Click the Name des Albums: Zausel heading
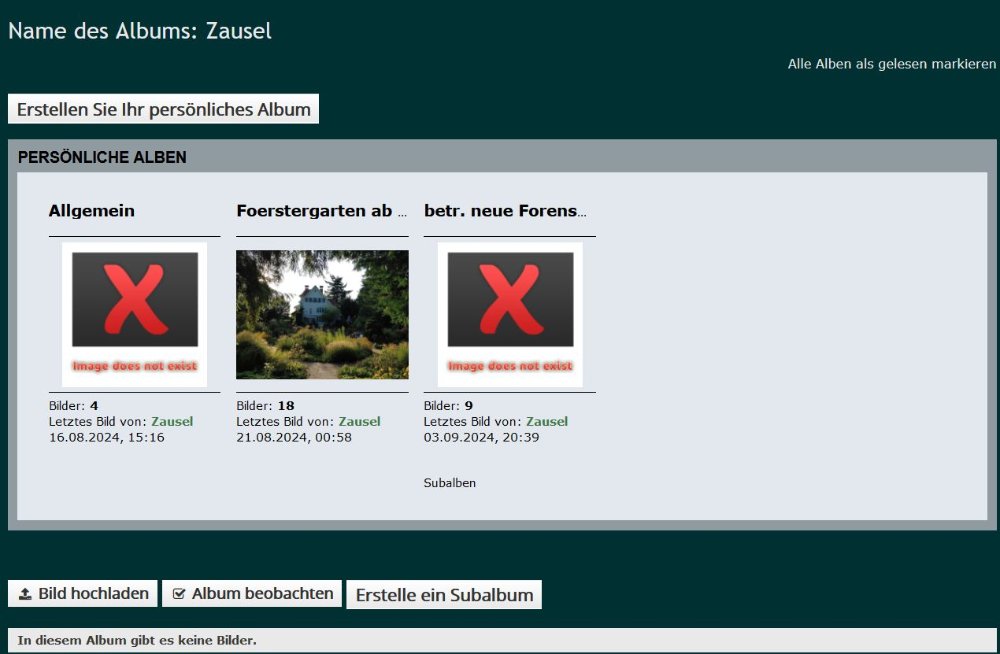Viewport: 1000px width, 654px height. pos(140,31)
